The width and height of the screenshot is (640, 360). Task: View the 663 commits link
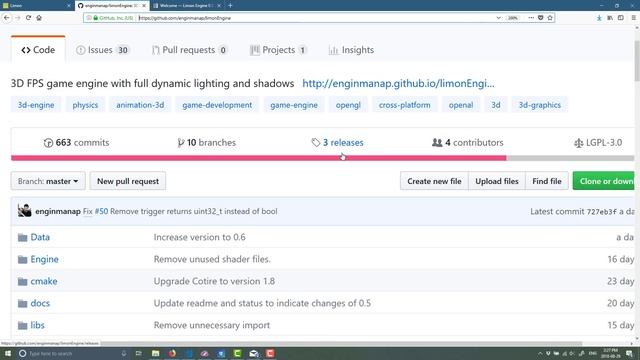76,143
